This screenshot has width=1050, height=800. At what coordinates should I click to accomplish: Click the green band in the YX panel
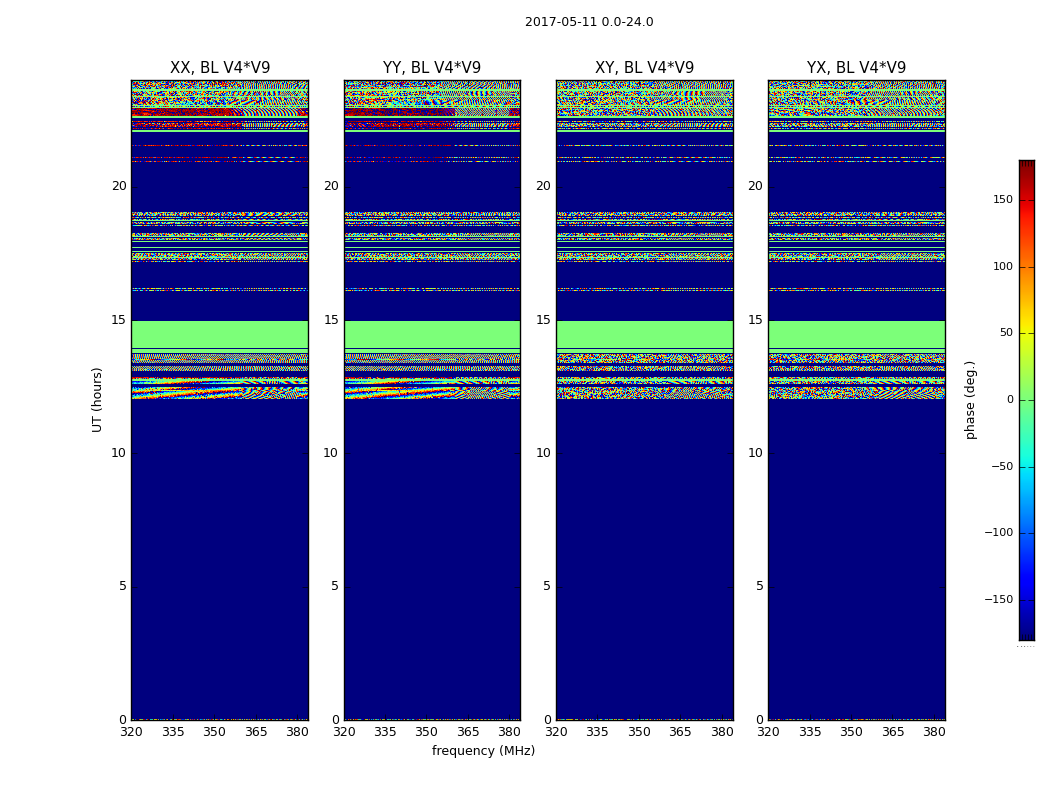856,334
